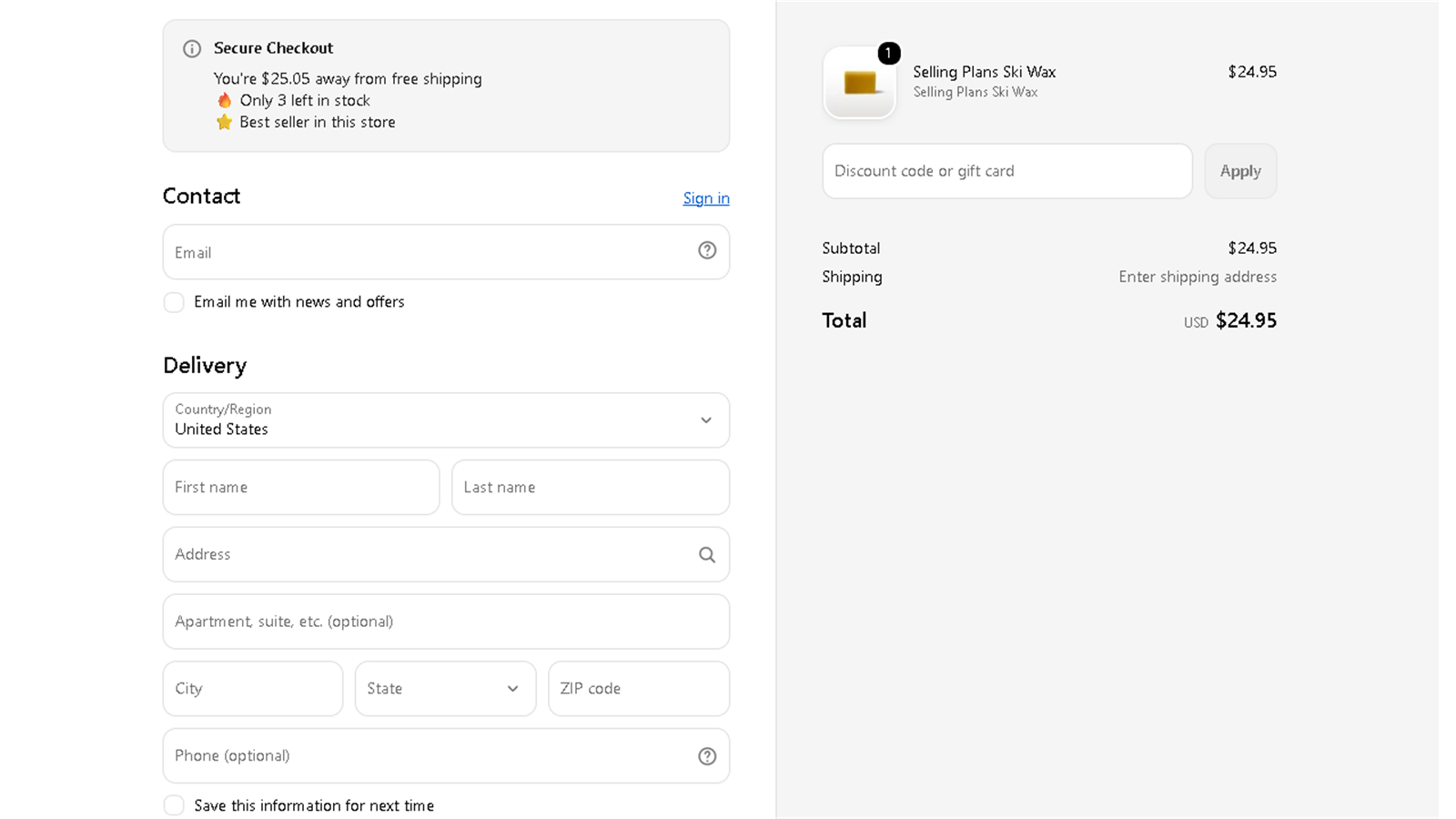This screenshot has width=1456, height=819.
Task: Check Save this information for next time
Action: 174,805
